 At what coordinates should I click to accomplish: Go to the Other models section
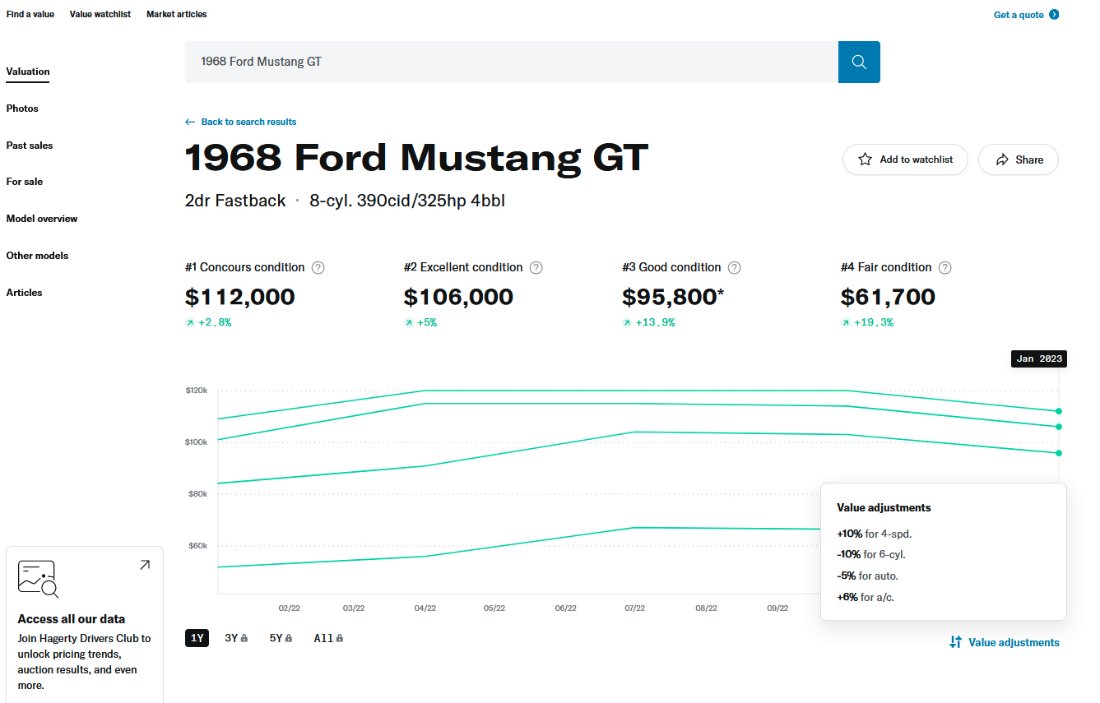(37, 255)
